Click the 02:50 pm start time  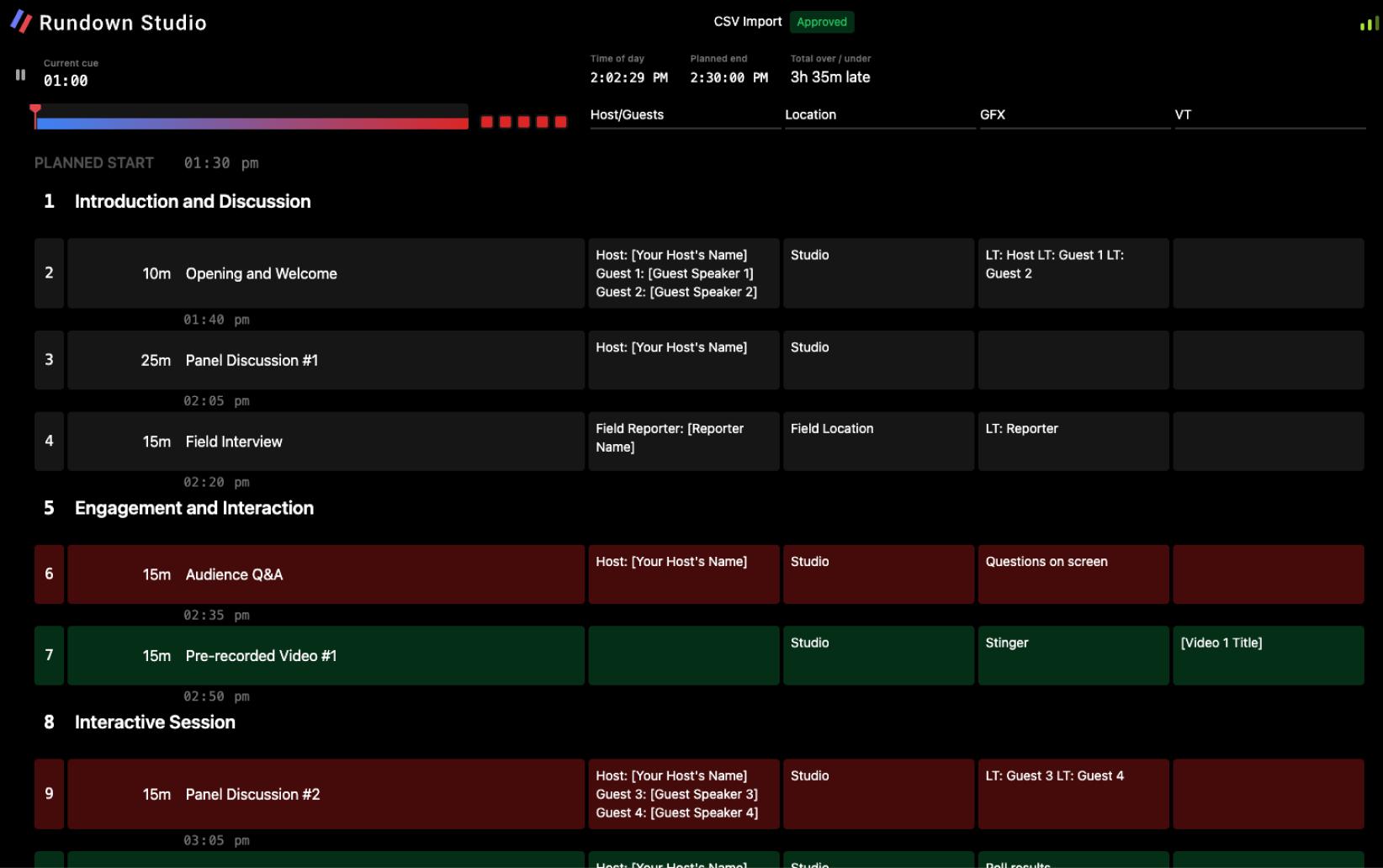pos(216,696)
